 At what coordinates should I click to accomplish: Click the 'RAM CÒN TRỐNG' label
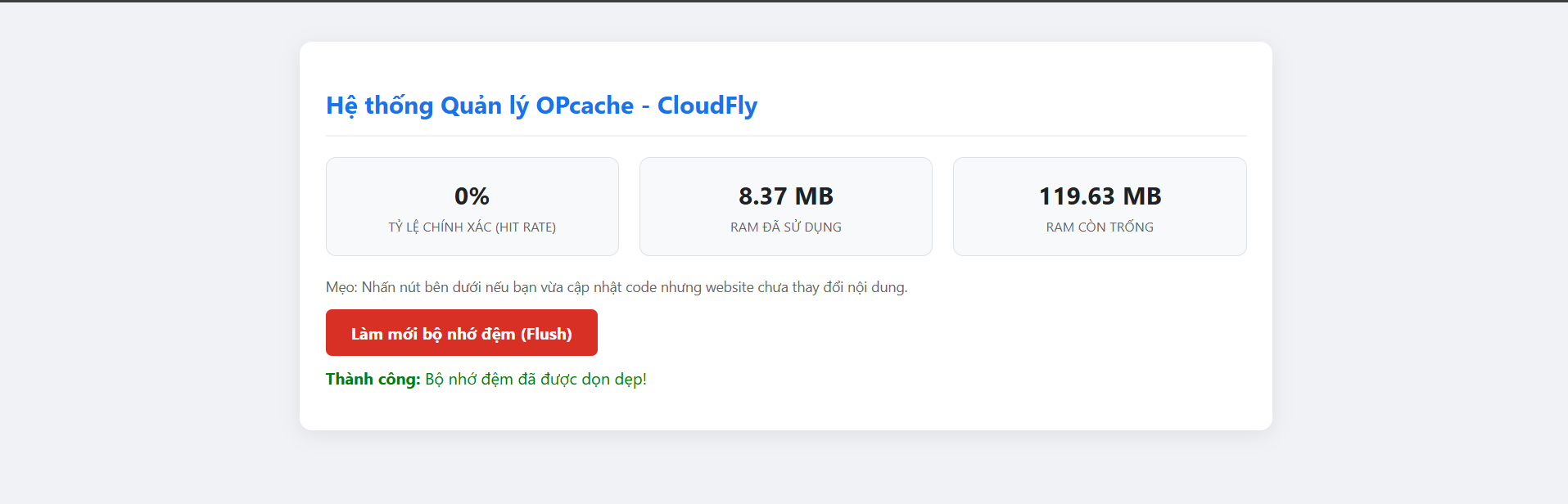[x=1100, y=227]
